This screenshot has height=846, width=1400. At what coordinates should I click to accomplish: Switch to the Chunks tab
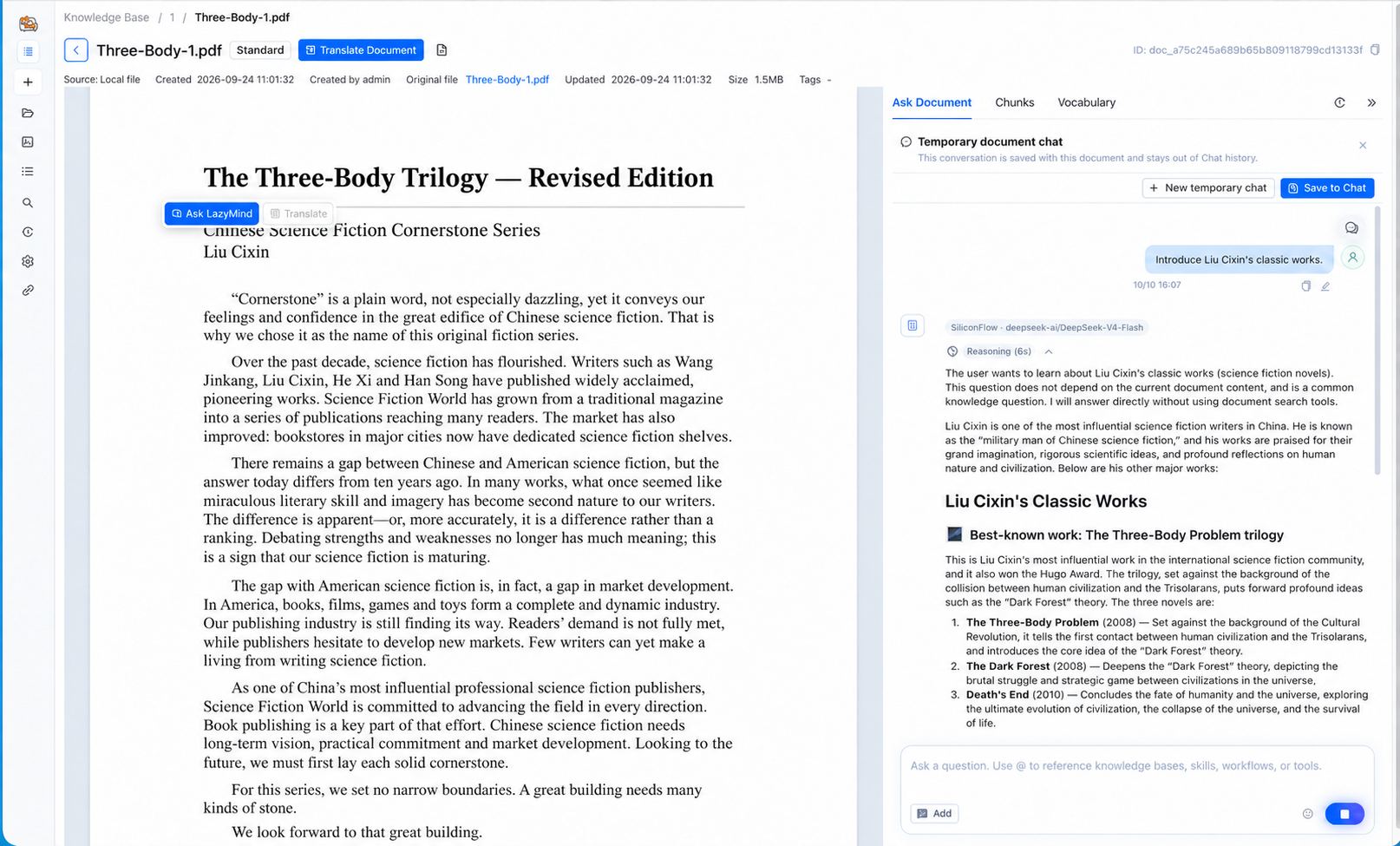pyautogui.click(x=1014, y=102)
